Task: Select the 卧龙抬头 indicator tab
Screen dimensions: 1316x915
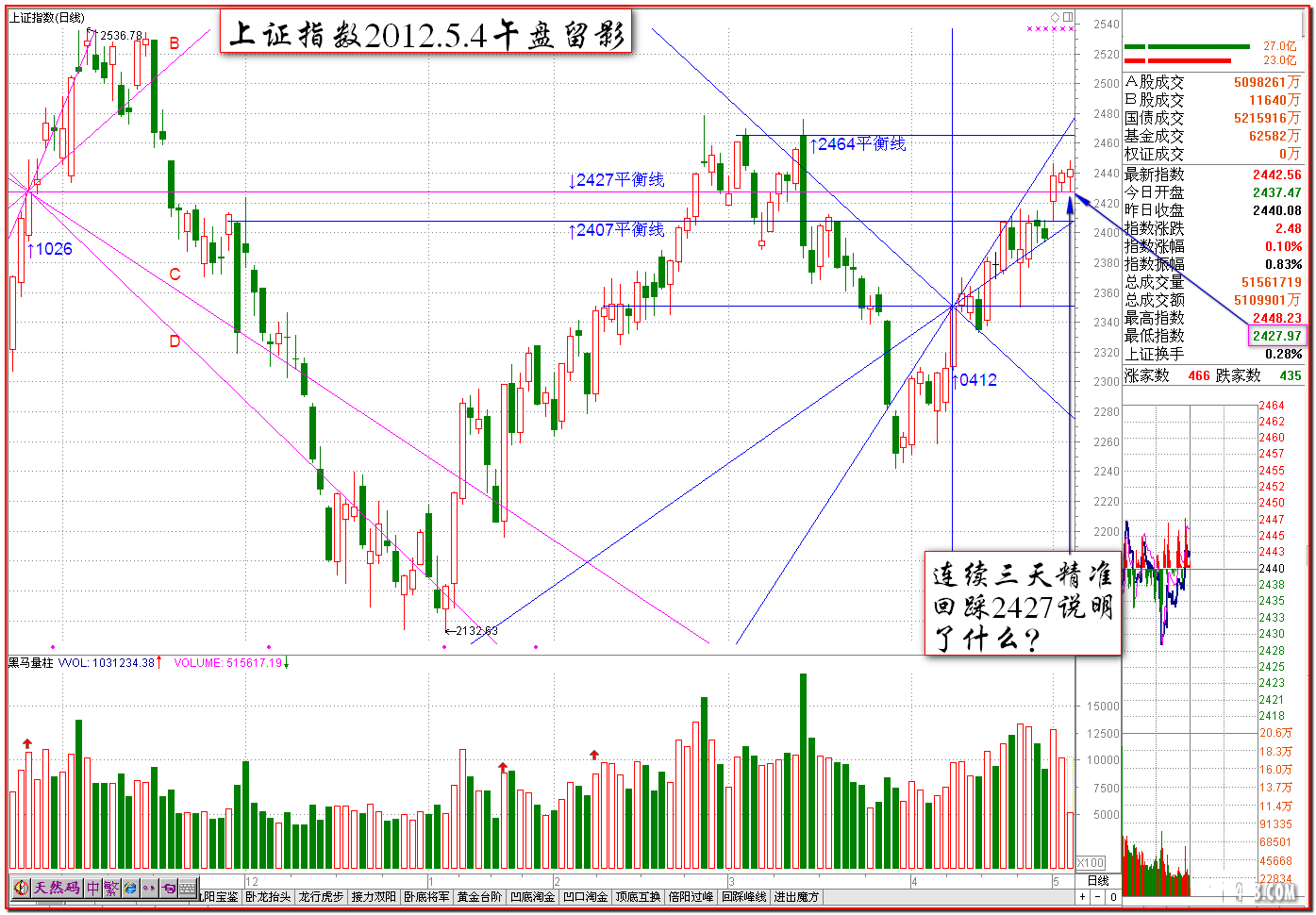Action: tap(268, 896)
